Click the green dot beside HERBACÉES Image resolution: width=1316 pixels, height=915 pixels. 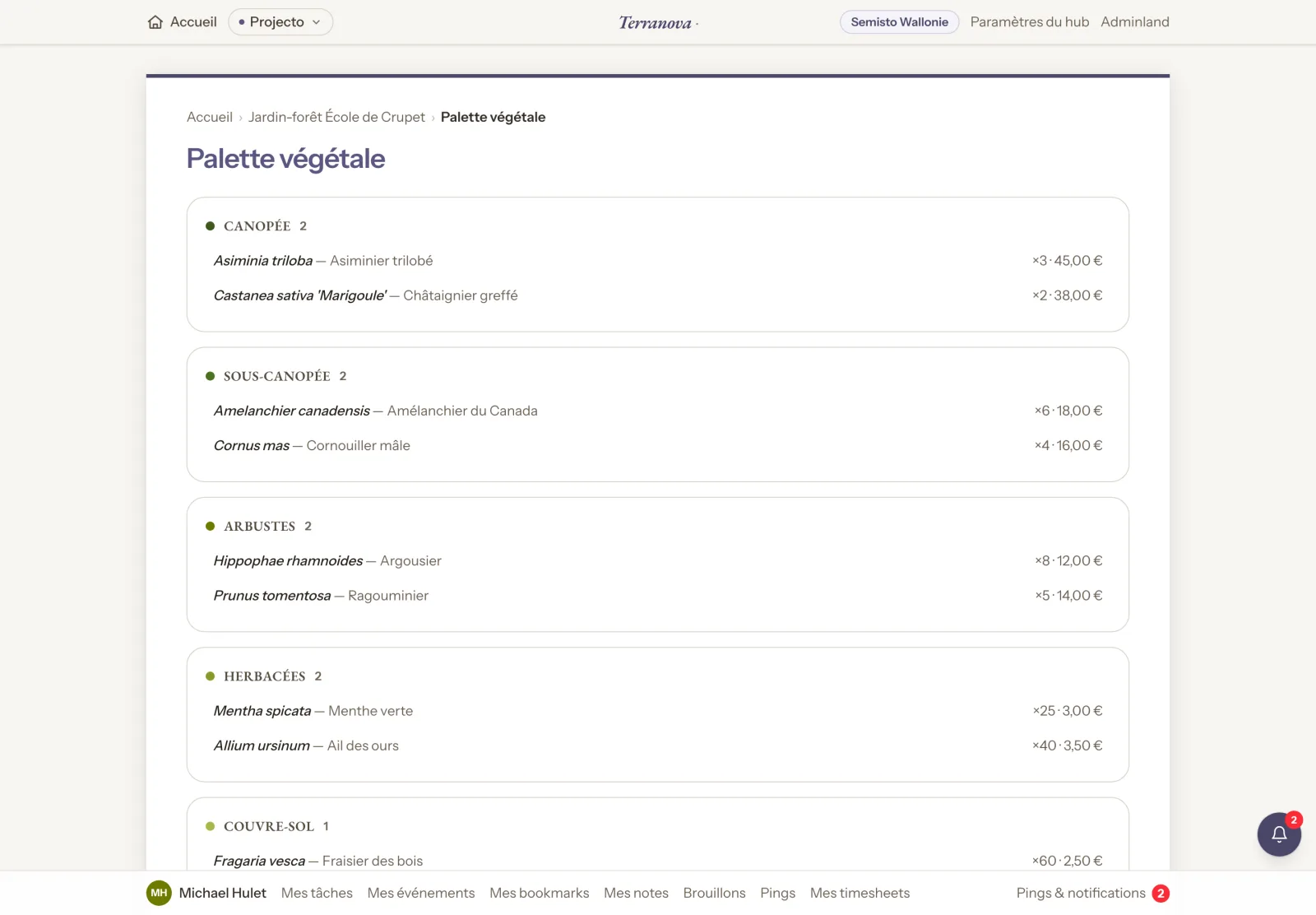pyautogui.click(x=210, y=676)
